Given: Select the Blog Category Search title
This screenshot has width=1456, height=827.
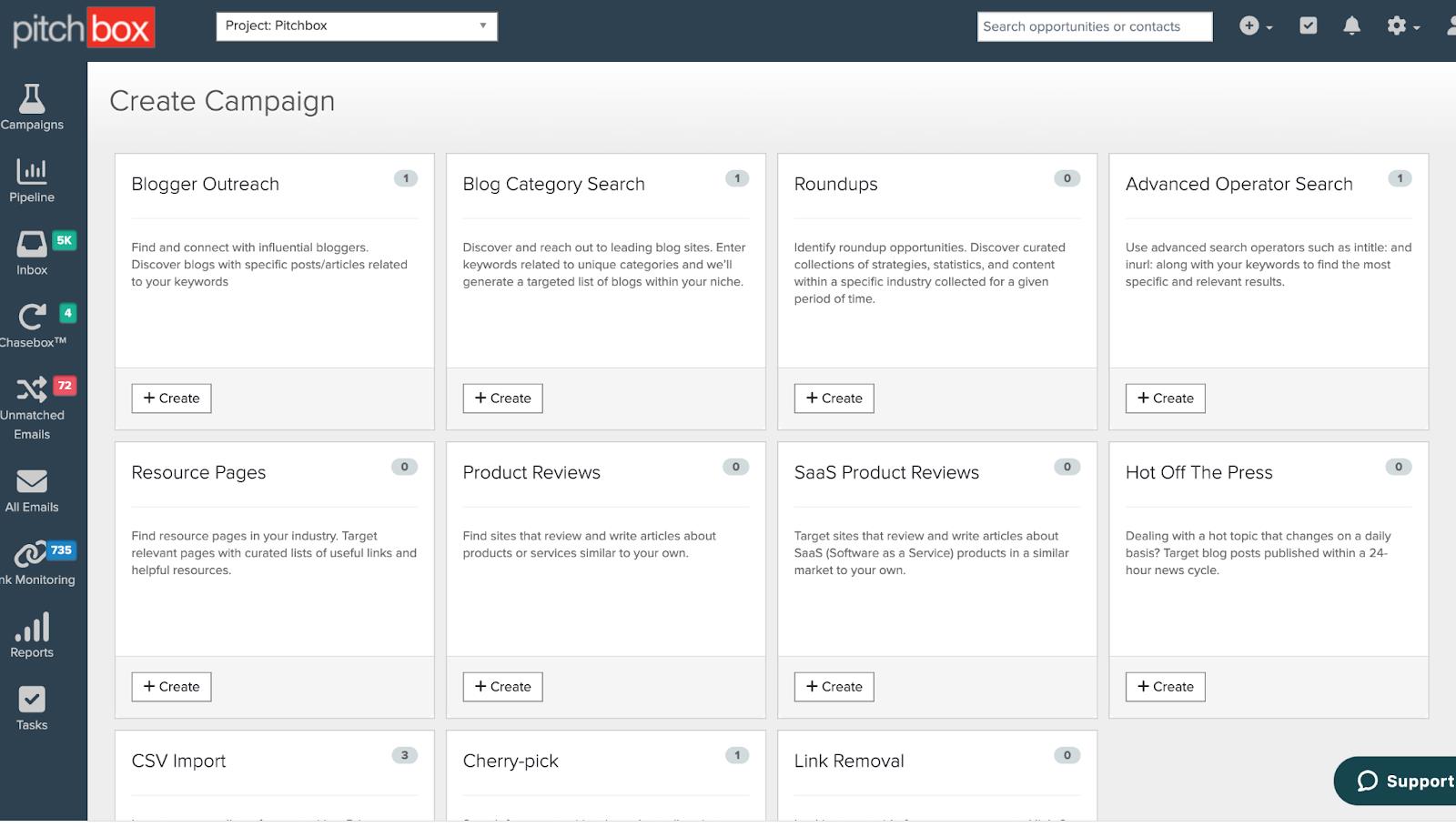Looking at the screenshot, I should 553,184.
